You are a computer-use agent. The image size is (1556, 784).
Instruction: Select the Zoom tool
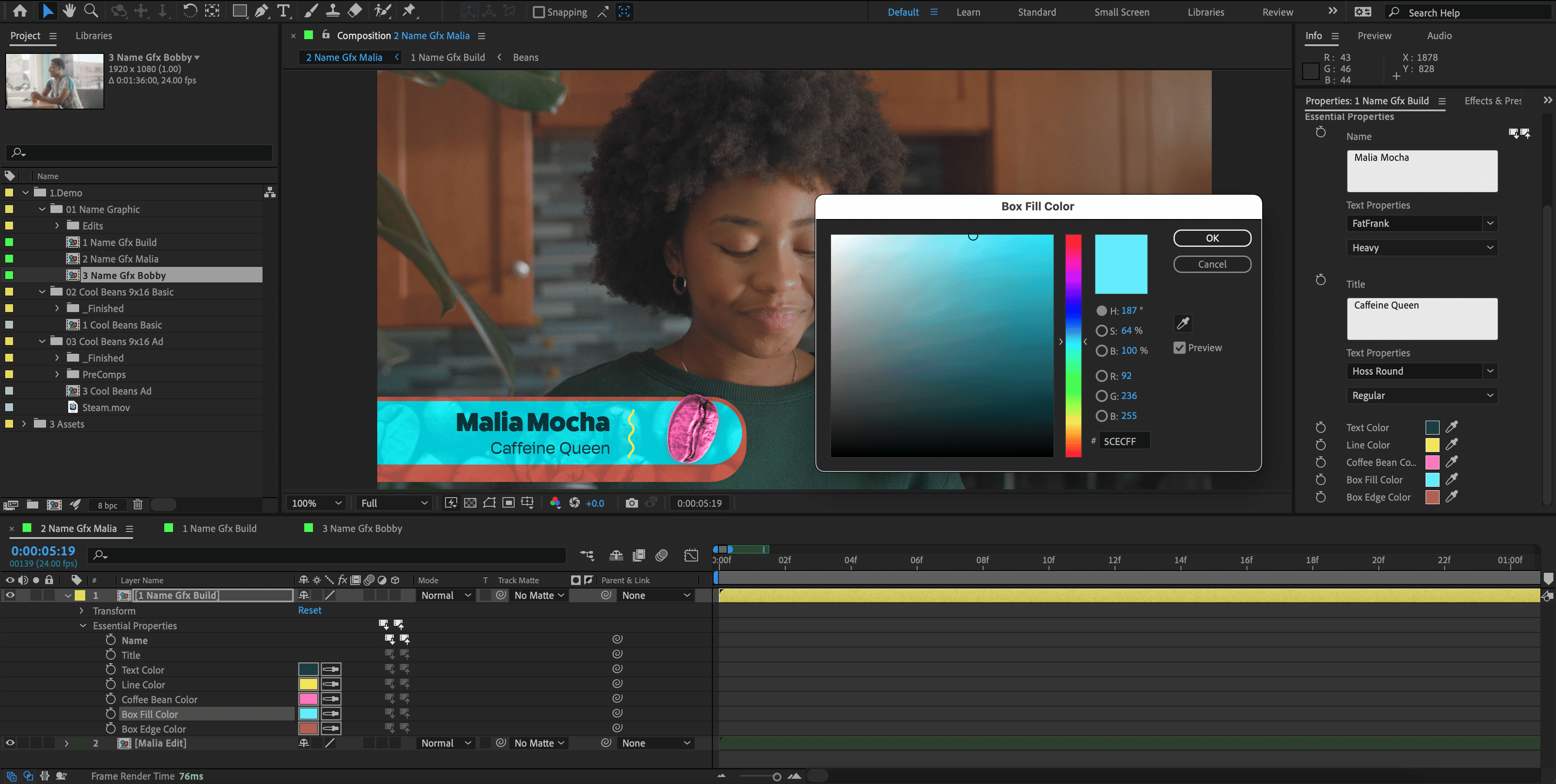(90, 10)
